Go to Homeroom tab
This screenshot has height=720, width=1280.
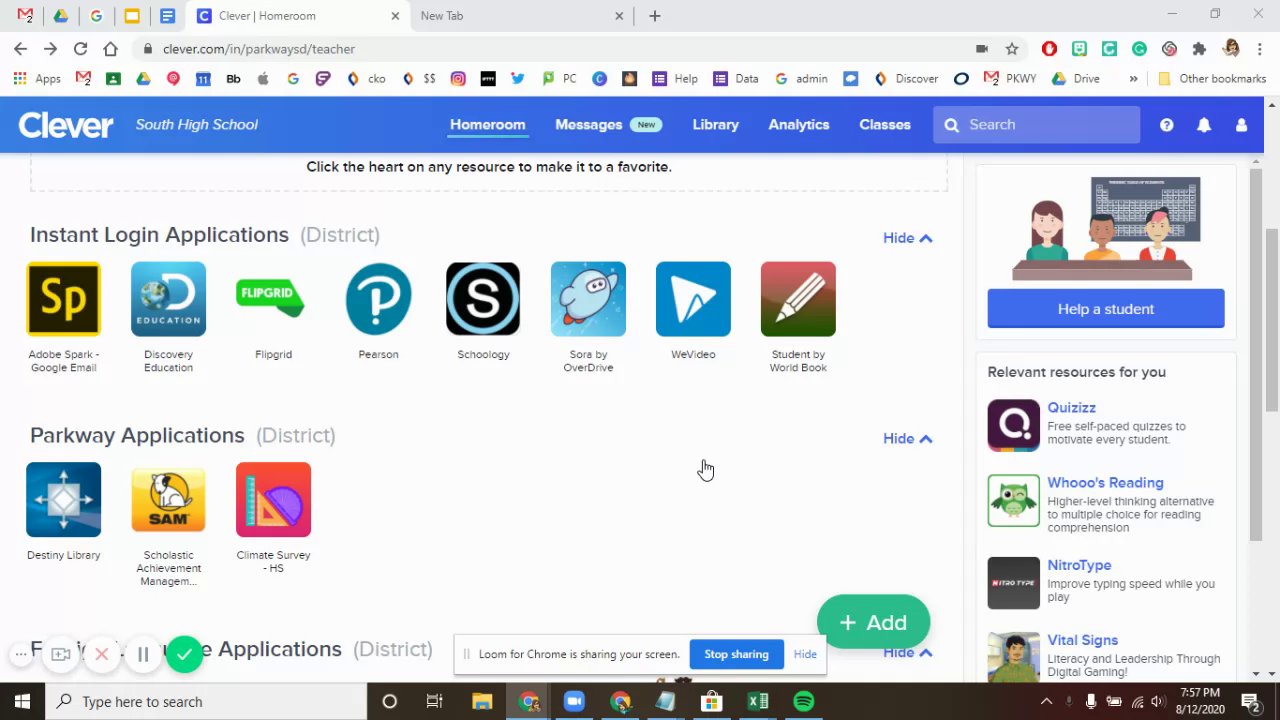tap(487, 125)
